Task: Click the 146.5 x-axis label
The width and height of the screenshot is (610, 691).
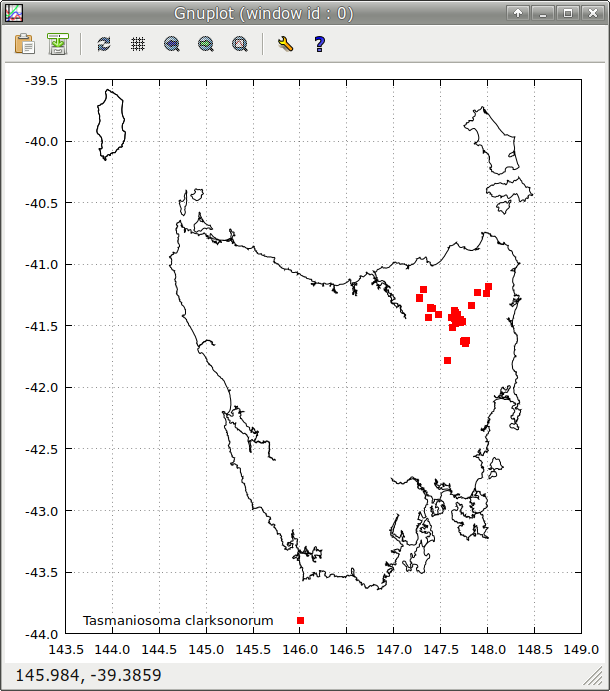Action: click(x=347, y=650)
